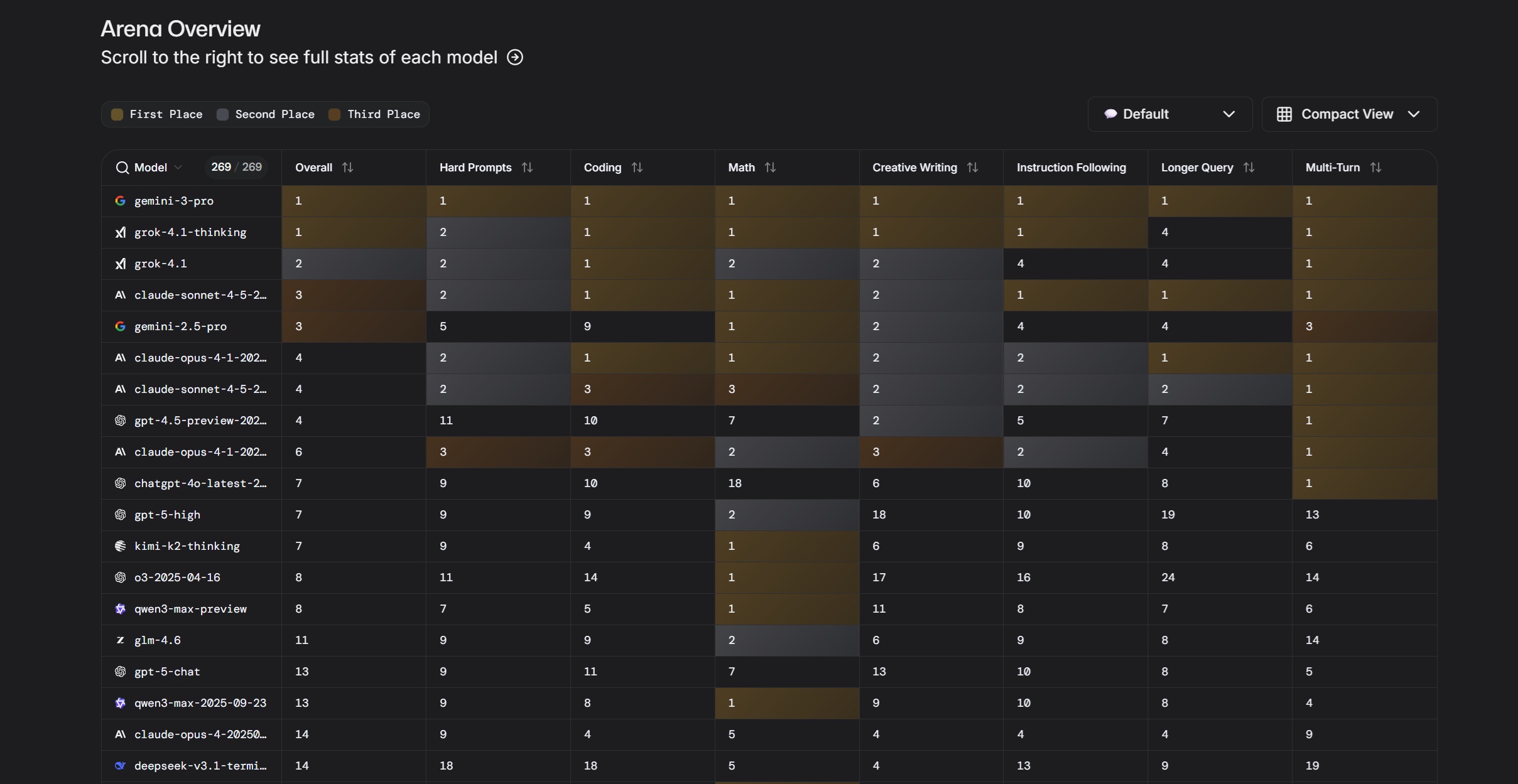Open the gemini-3-pro model row

(x=174, y=201)
